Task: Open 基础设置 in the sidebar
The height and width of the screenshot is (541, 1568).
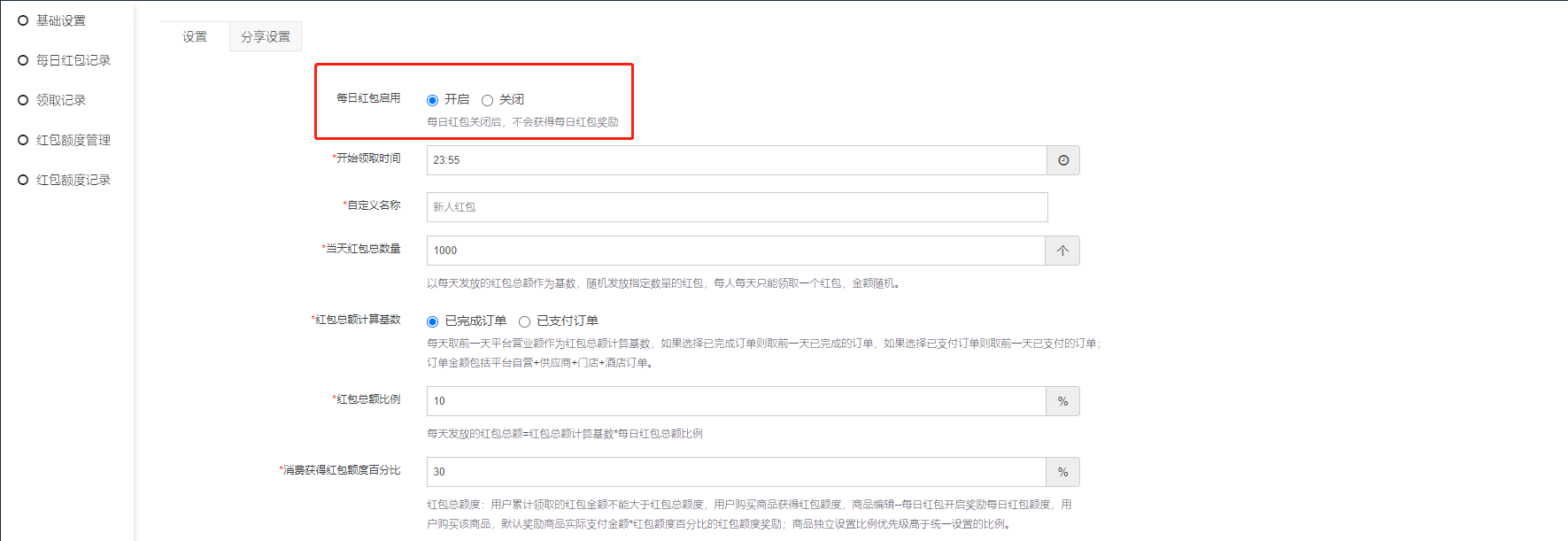Action: tap(60, 20)
